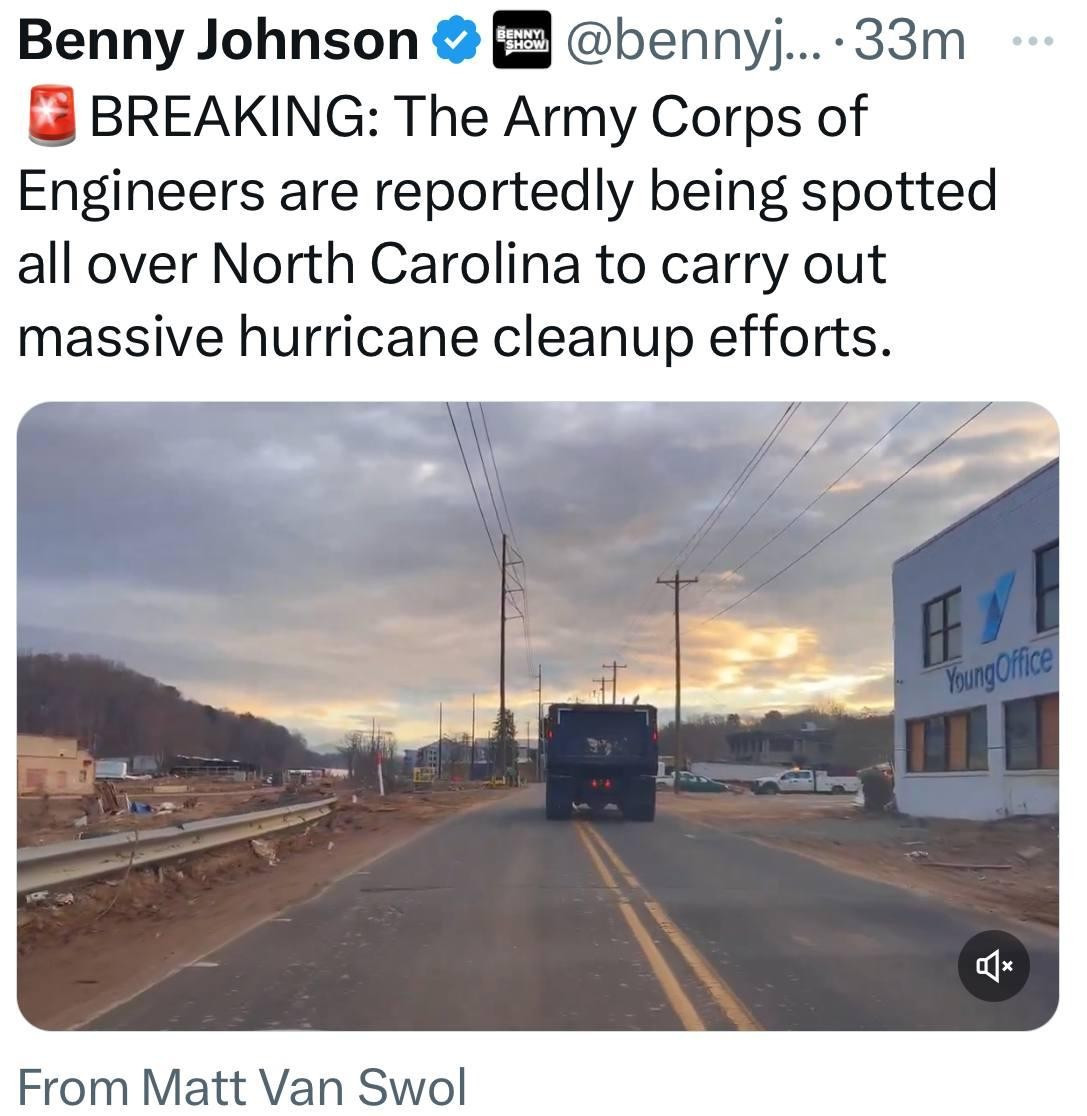Click the YoungOffice sign text in video

tap(999, 672)
